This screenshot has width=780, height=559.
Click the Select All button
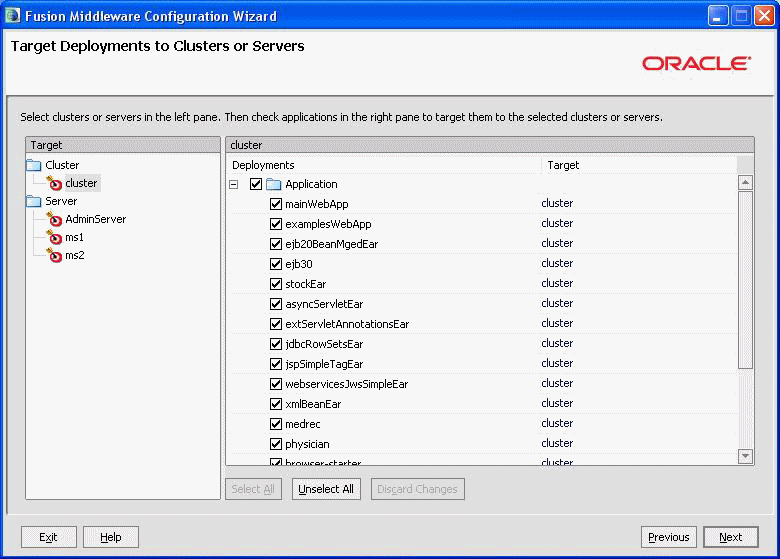pyautogui.click(x=253, y=489)
